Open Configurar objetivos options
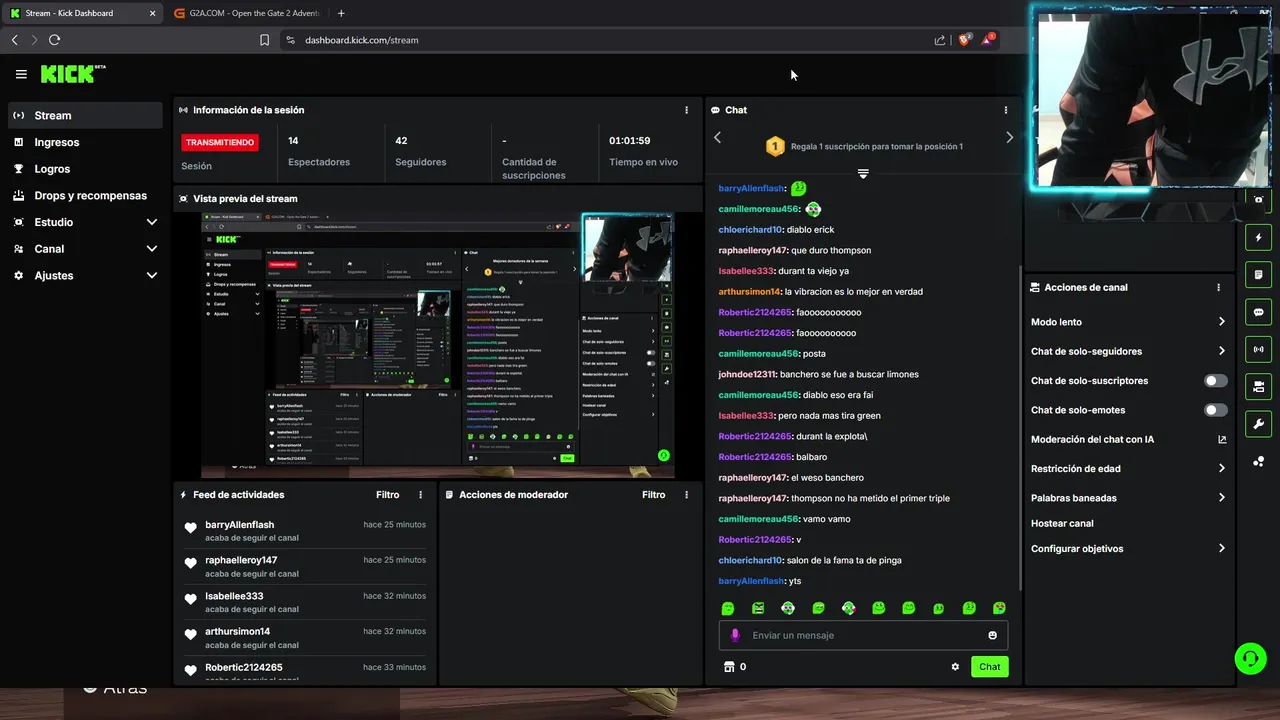The height and width of the screenshot is (720, 1280). pos(1128,548)
